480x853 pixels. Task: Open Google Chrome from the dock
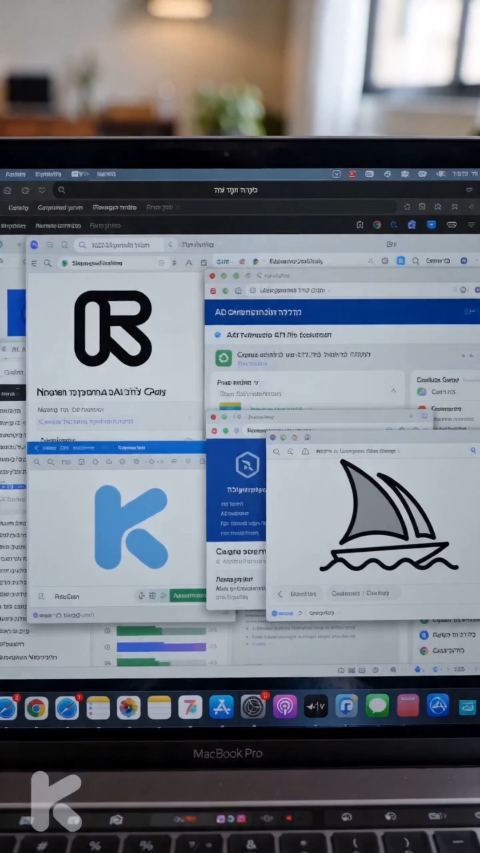(36, 708)
